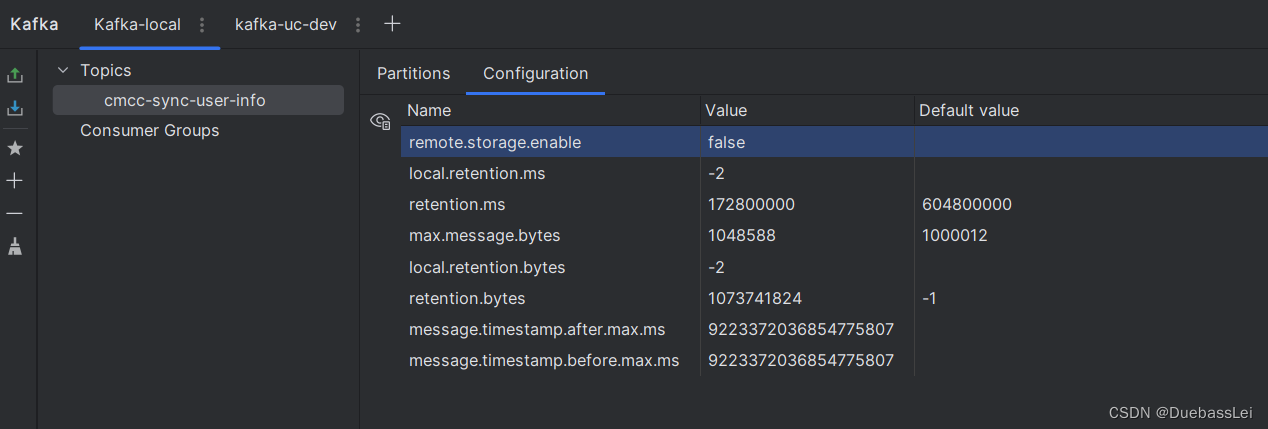Click the star favorites icon
Image resolution: width=1268 pixels, height=429 pixels.
point(15,148)
